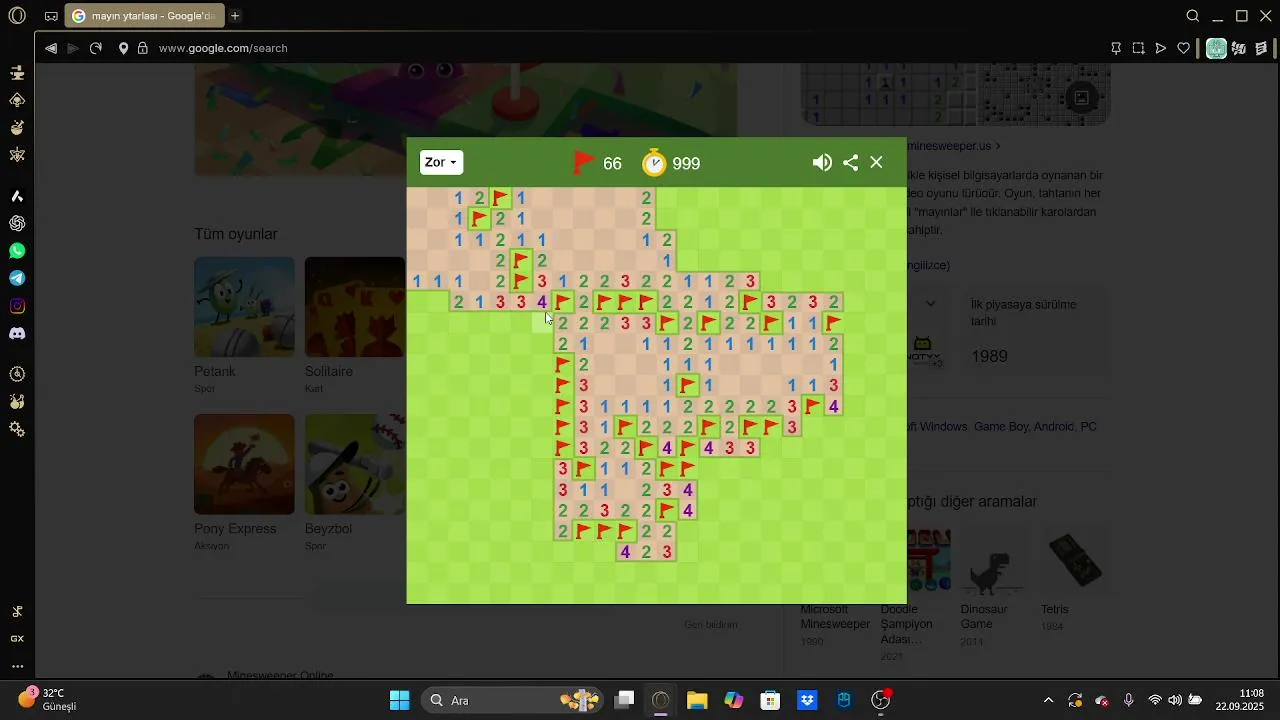
Task: Click the location pin icon in address bar
Action: click(124, 48)
